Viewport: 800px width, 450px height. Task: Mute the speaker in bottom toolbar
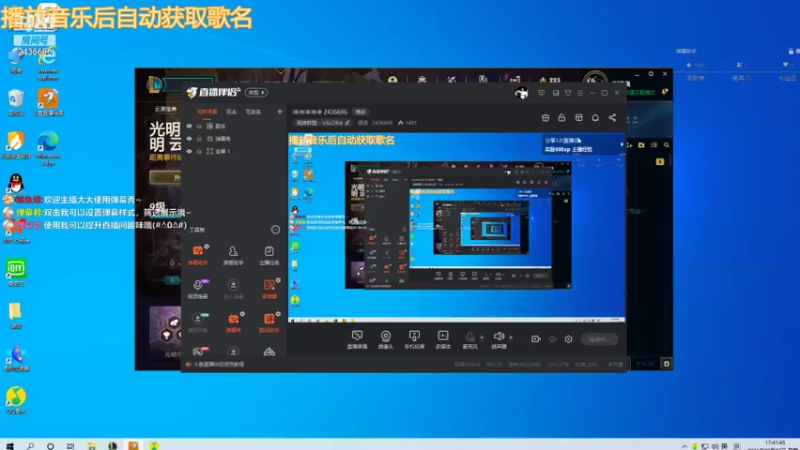click(499, 339)
